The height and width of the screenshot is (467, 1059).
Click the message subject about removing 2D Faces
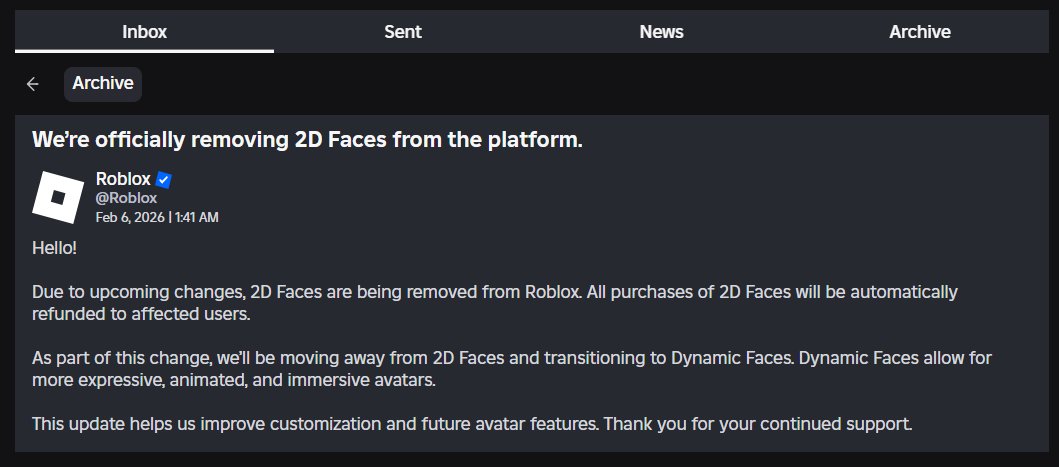307,140
